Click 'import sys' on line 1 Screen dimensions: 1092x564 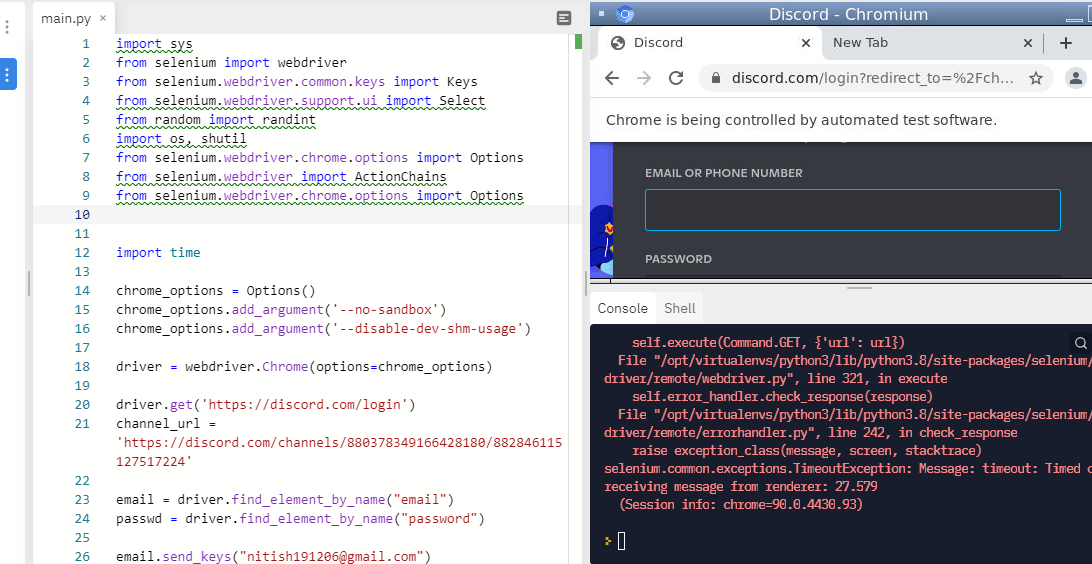[x=154, y=44]
